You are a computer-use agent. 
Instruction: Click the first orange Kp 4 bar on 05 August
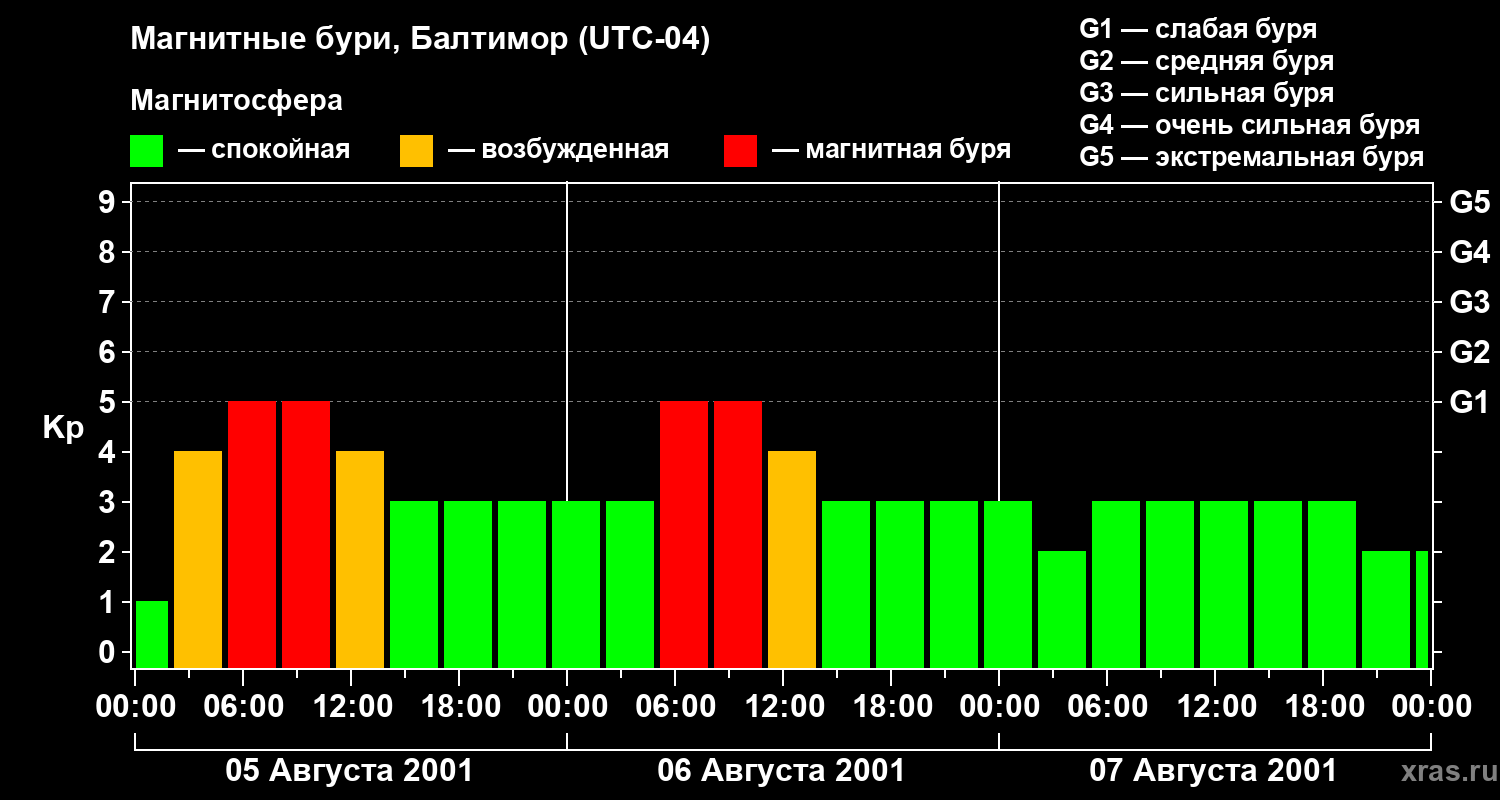(x=198, y=560)
